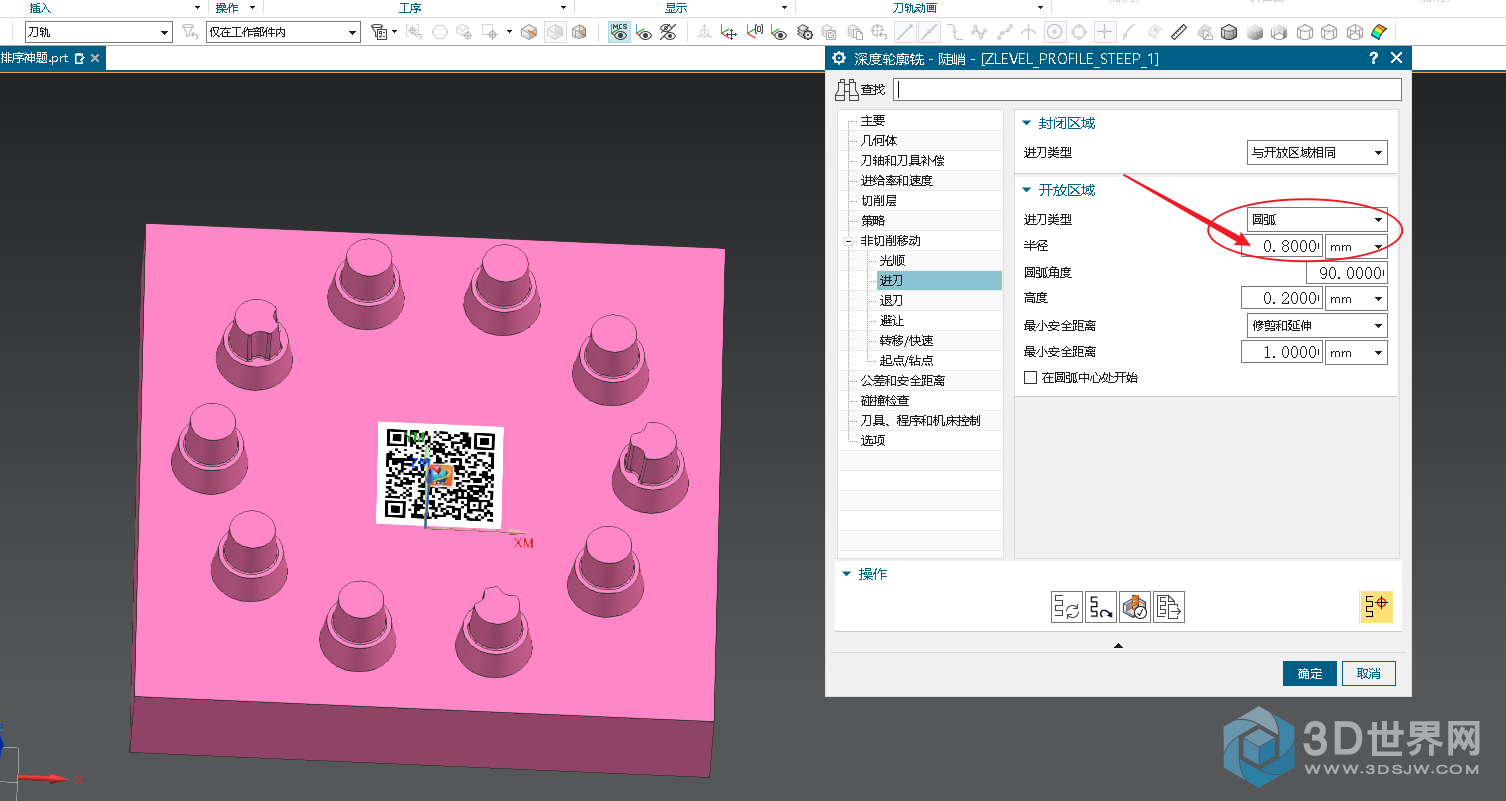1506x801 pixels.
Task: Click the pop-out icon on 排序神题.prt tab
Action: click(x=80, y=58)
